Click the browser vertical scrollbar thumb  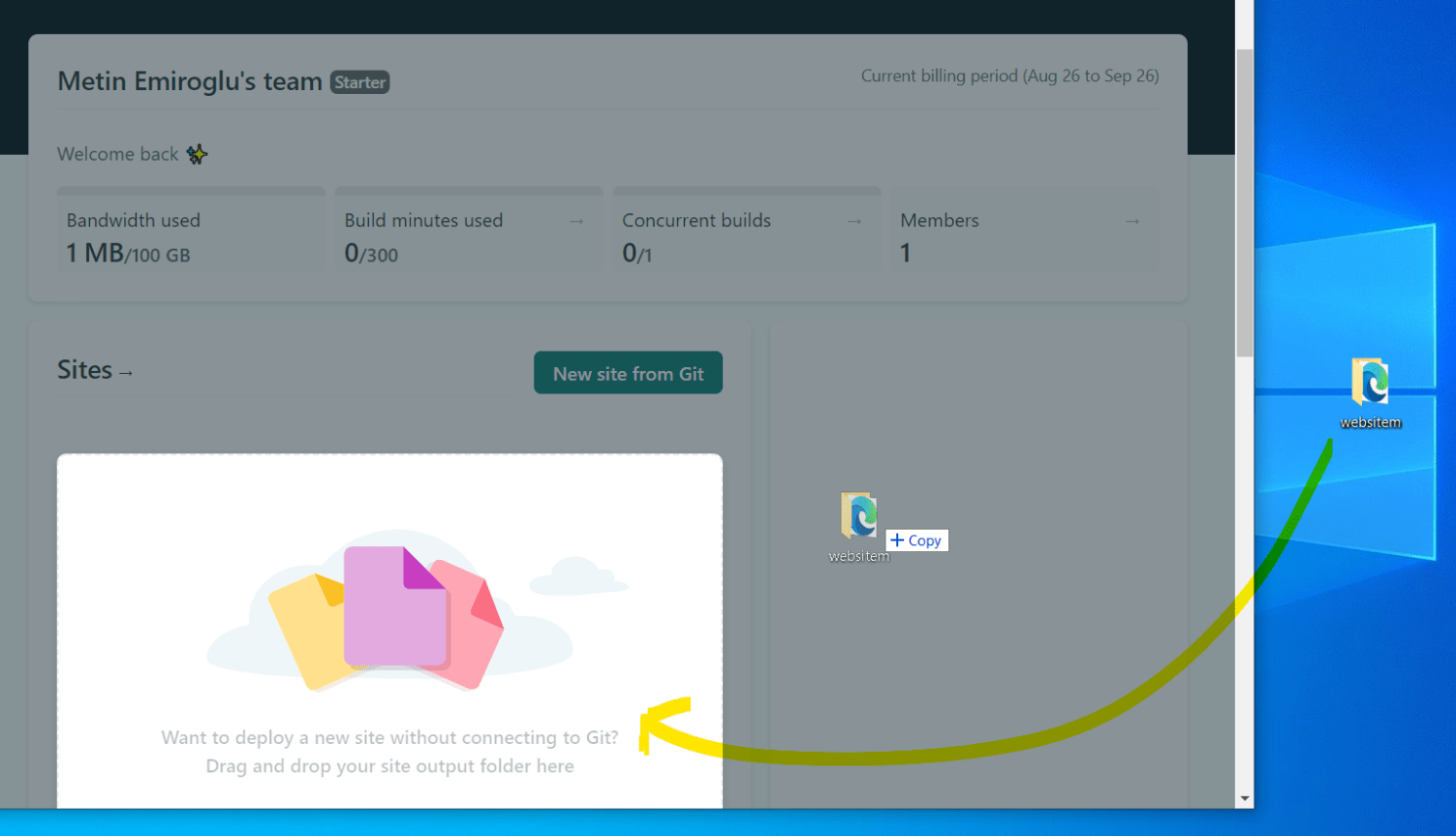point(1245,203)
